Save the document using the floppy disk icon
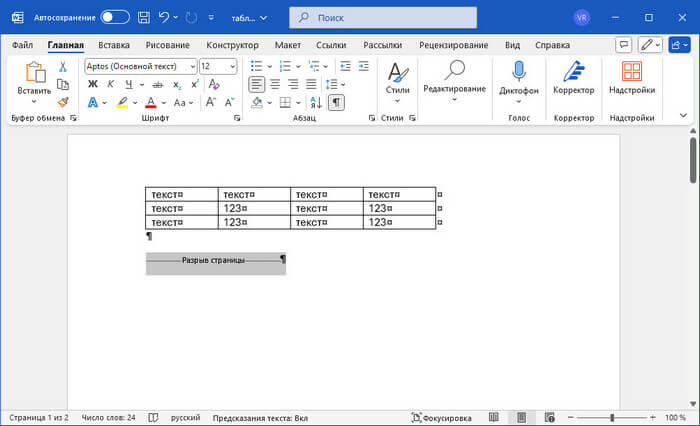This screenshot has height=426, width=700. [x=145, y=18]
